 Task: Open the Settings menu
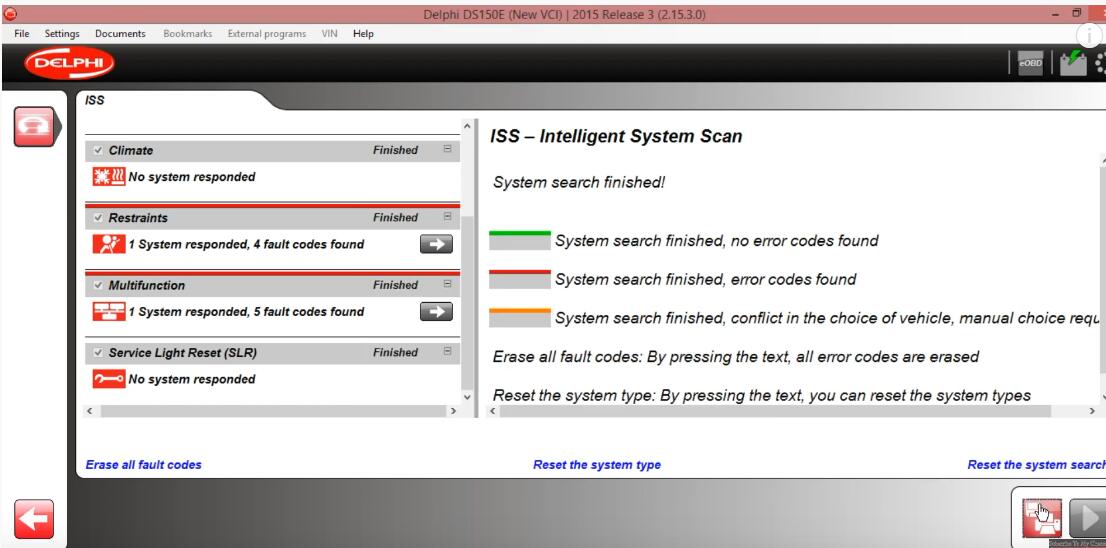pyautogui.click(x=62, y=34)
